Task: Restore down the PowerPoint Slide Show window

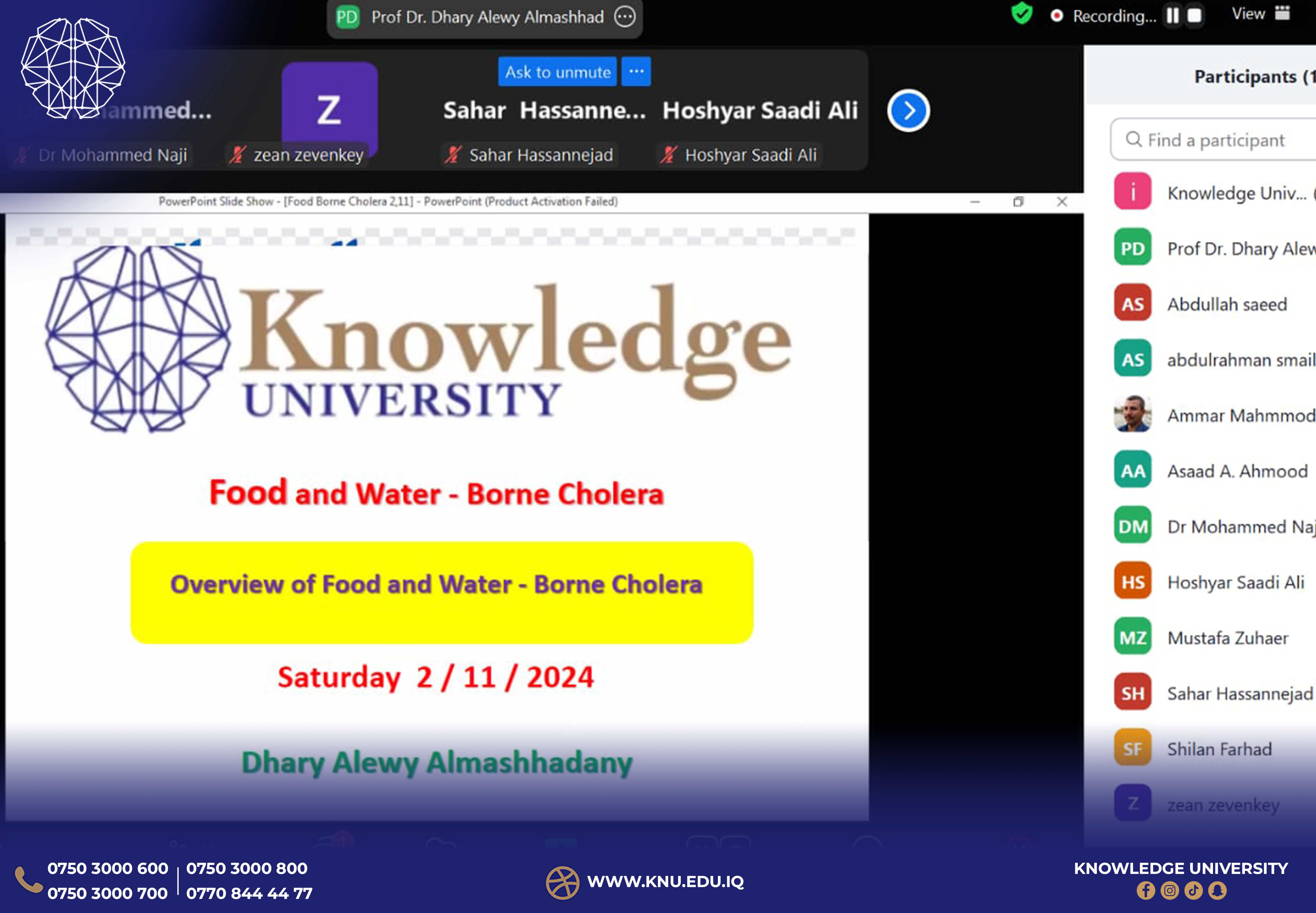Action: coord(1019,201)
